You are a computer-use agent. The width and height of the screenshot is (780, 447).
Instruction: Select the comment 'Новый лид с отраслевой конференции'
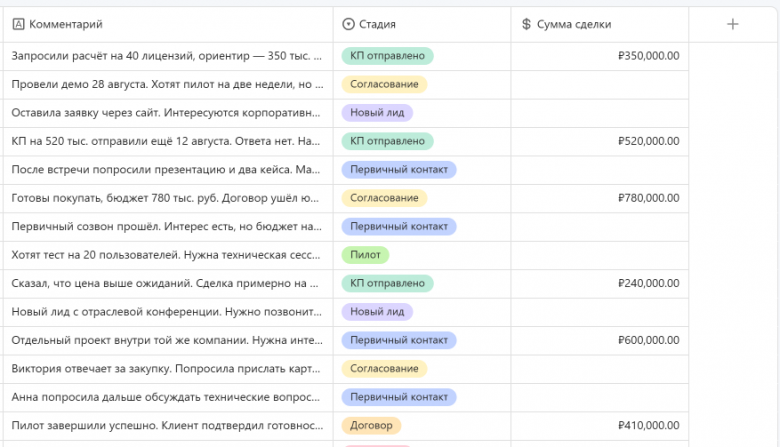click(168, 312)
